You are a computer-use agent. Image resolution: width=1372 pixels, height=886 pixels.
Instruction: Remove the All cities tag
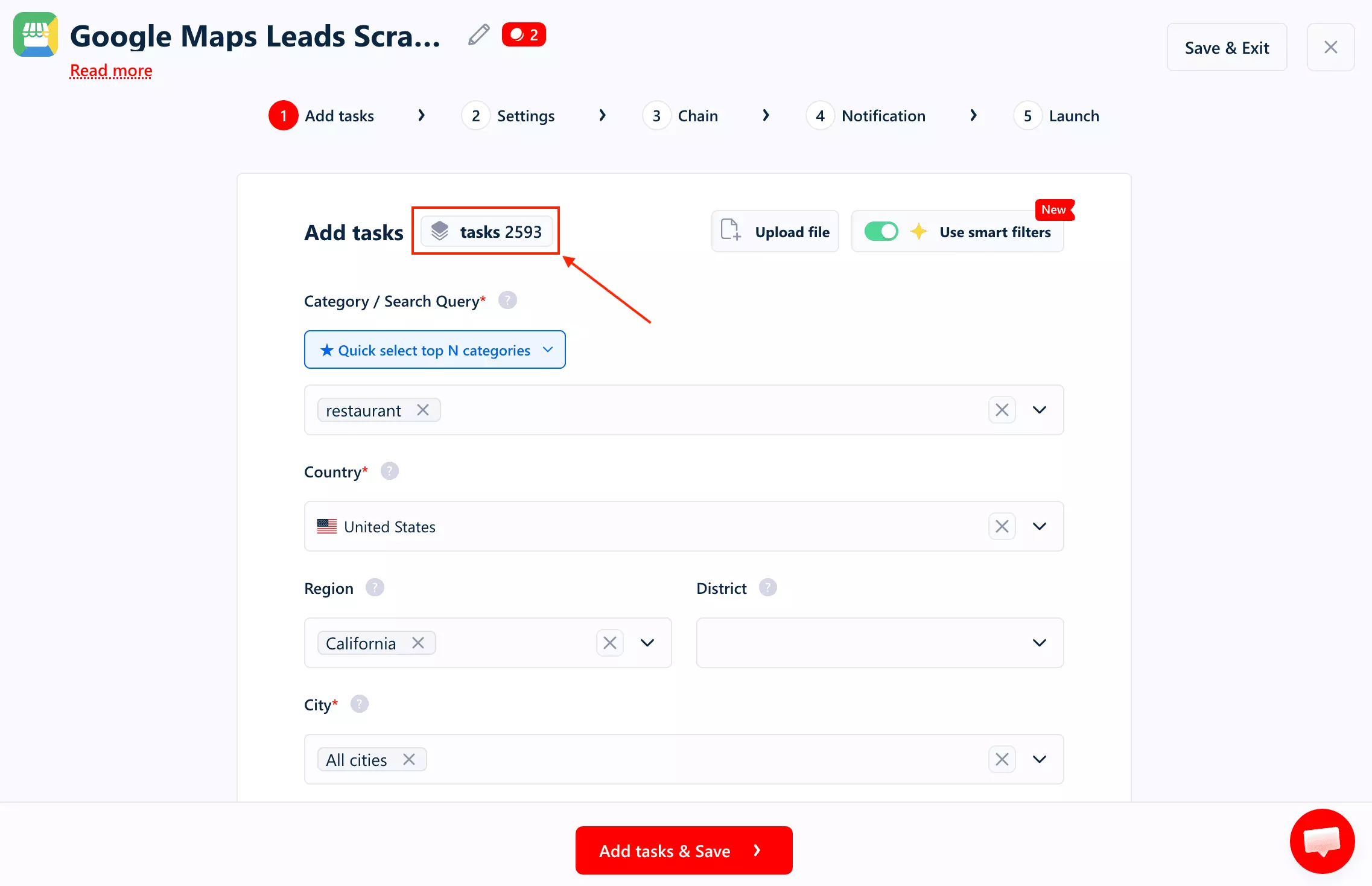point(409,760)
